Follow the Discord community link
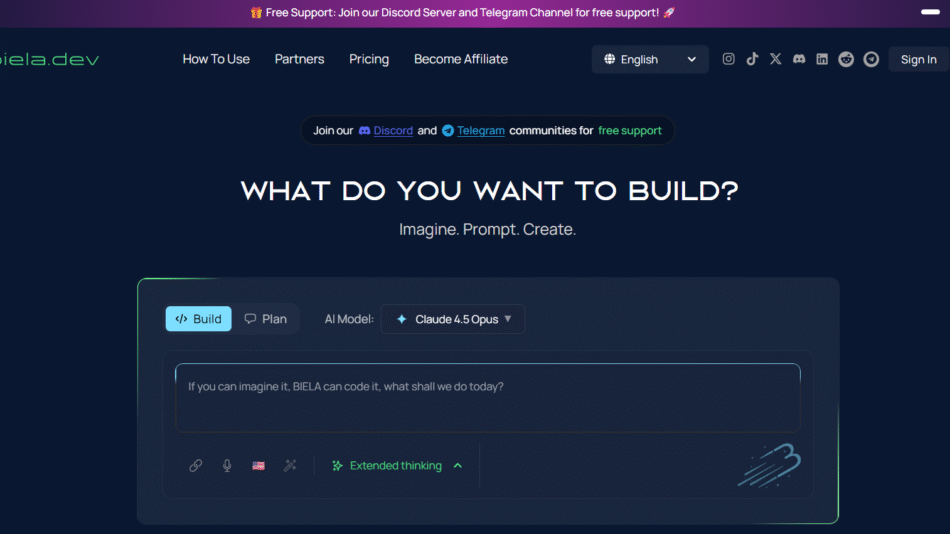Viewport: 950px width, 534px height. (x=392, y=131)
